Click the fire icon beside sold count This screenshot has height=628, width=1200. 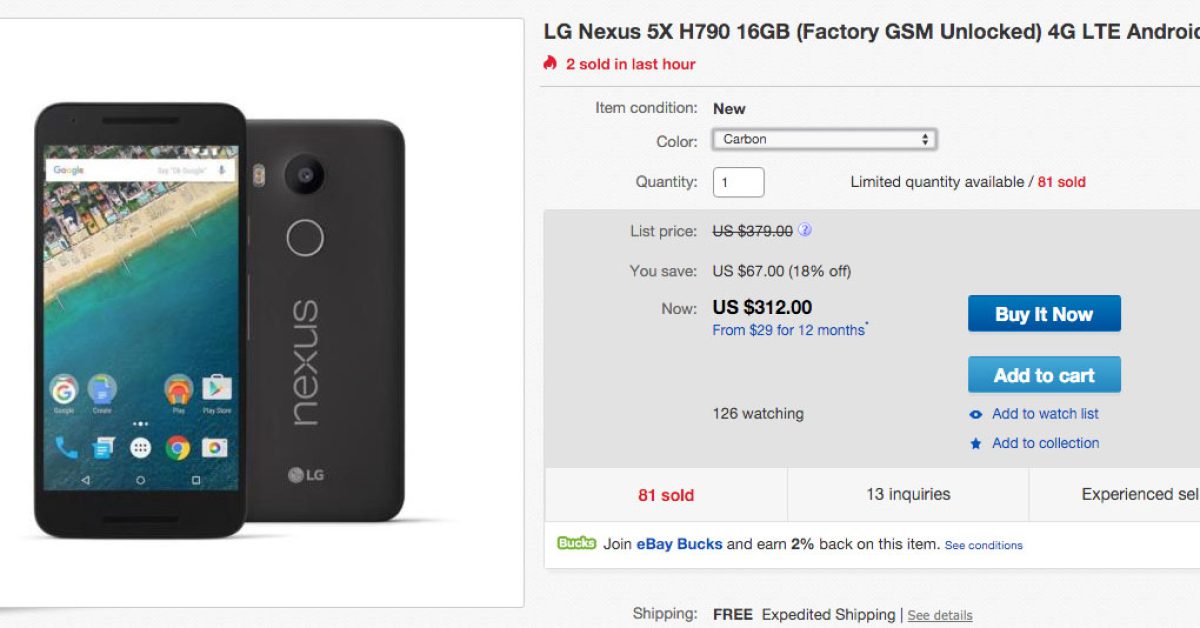550,63
